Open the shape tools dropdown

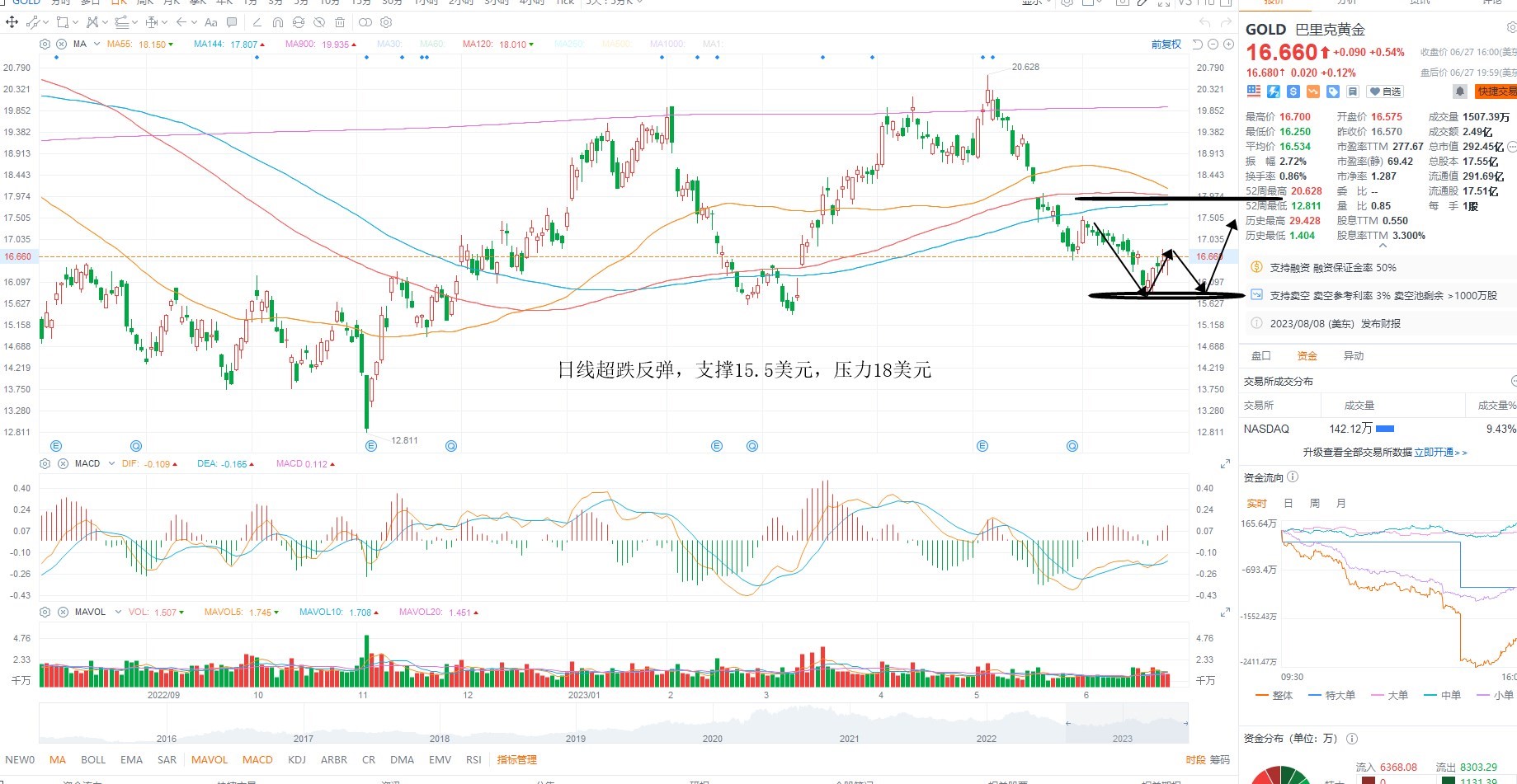(x=76, y=22)
